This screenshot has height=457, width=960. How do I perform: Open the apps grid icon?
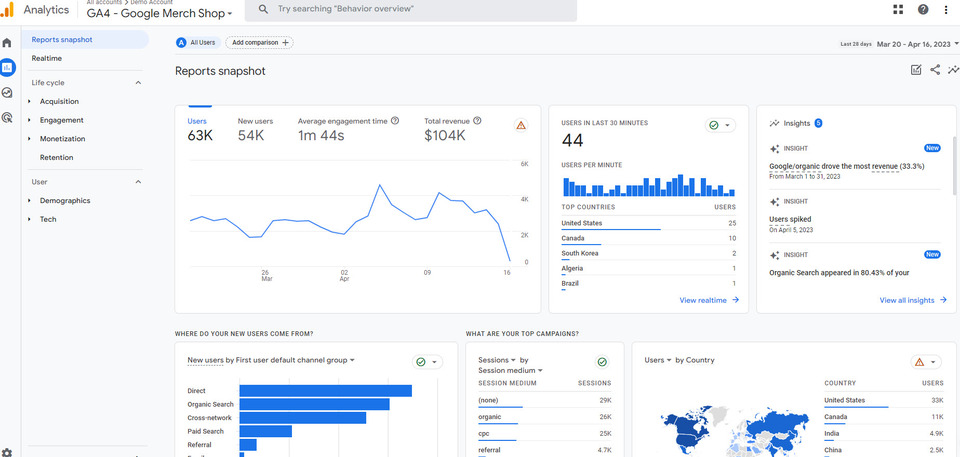897,9
